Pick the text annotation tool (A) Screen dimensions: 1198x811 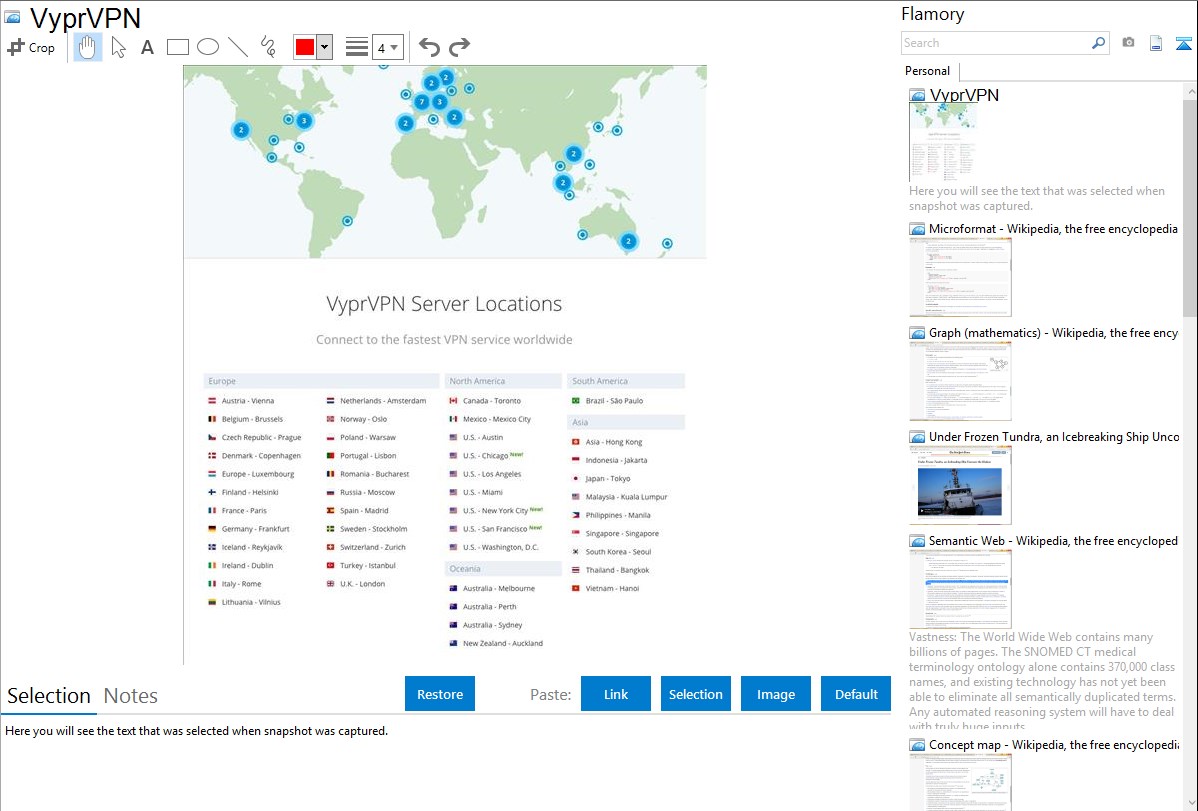pyautogui.click(x=147, y=47)
